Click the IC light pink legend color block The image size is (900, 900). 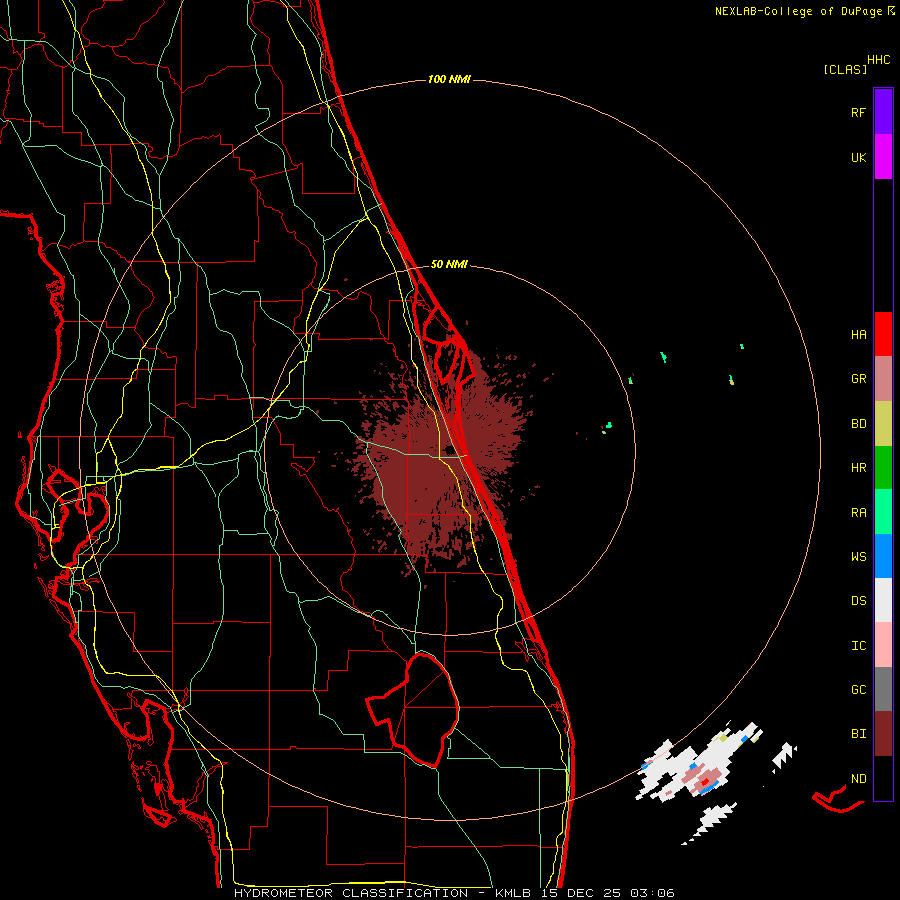coord(883,645)
